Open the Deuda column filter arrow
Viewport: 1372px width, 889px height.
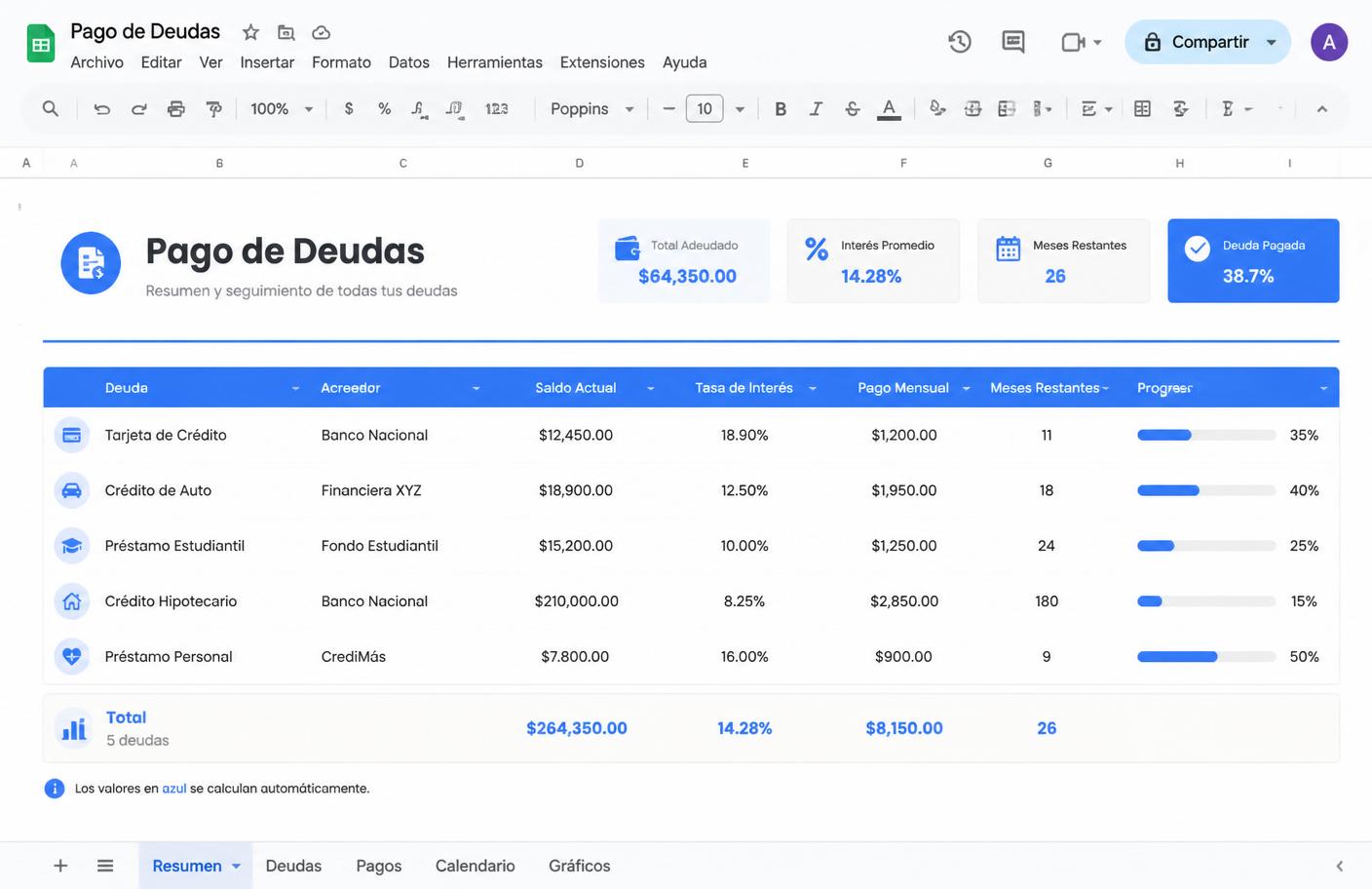point(295,388)
